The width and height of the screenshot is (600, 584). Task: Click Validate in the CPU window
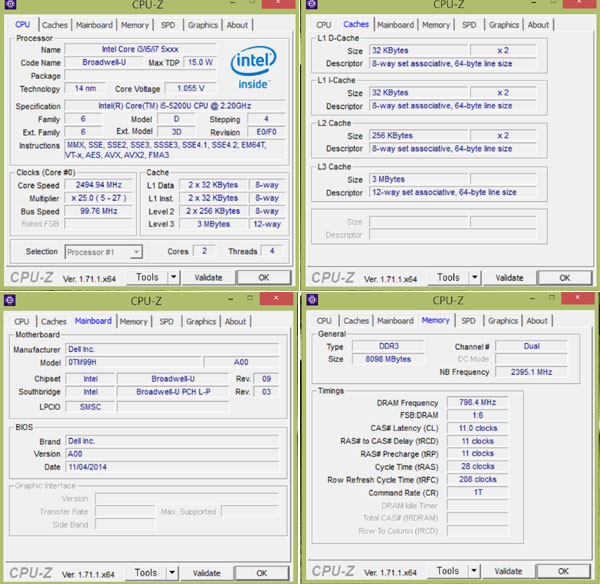tap(208, 277)
